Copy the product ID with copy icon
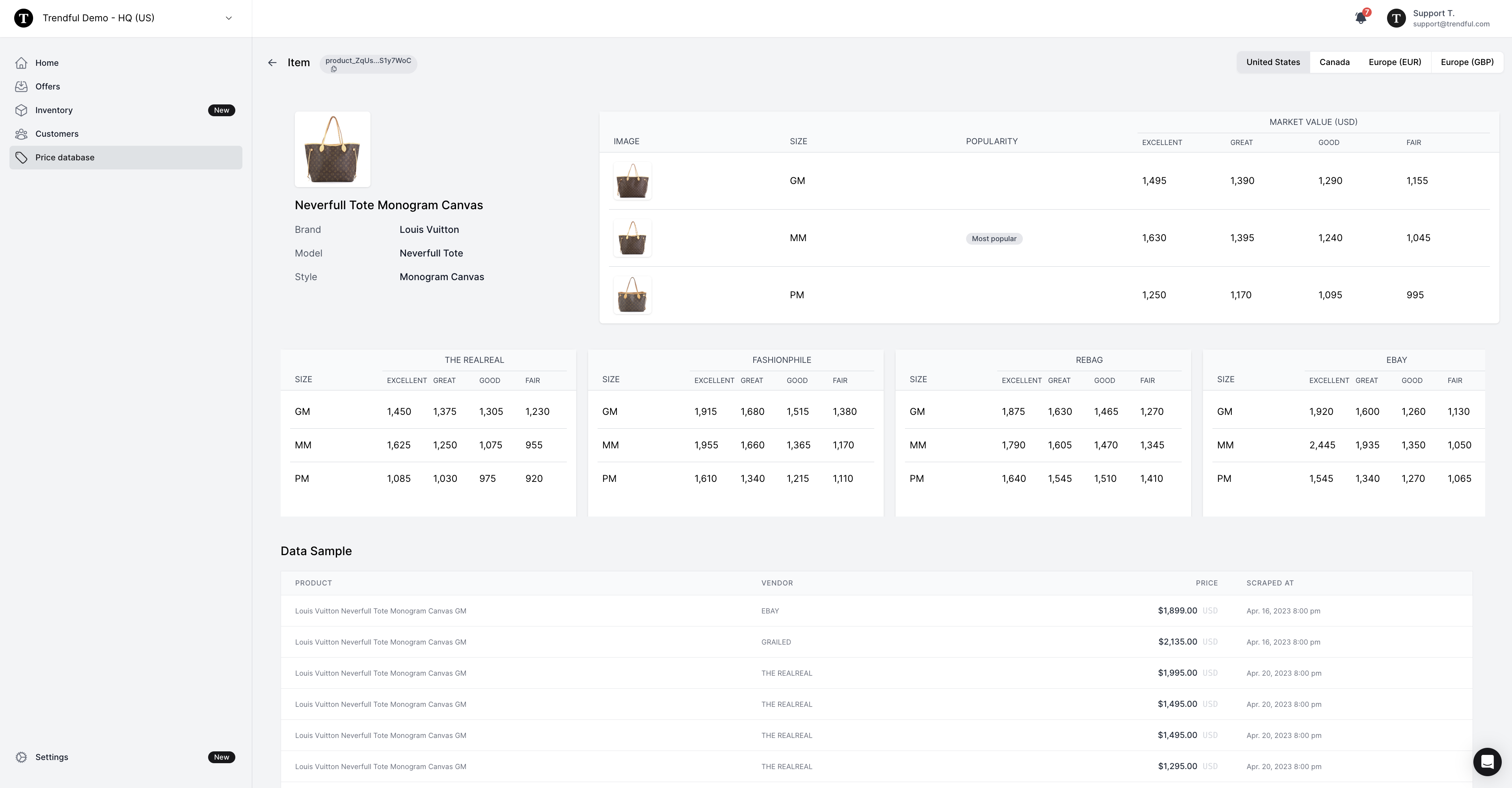Image resolution: width=1512 pixels, height=788 pixels. pos(333,69)
